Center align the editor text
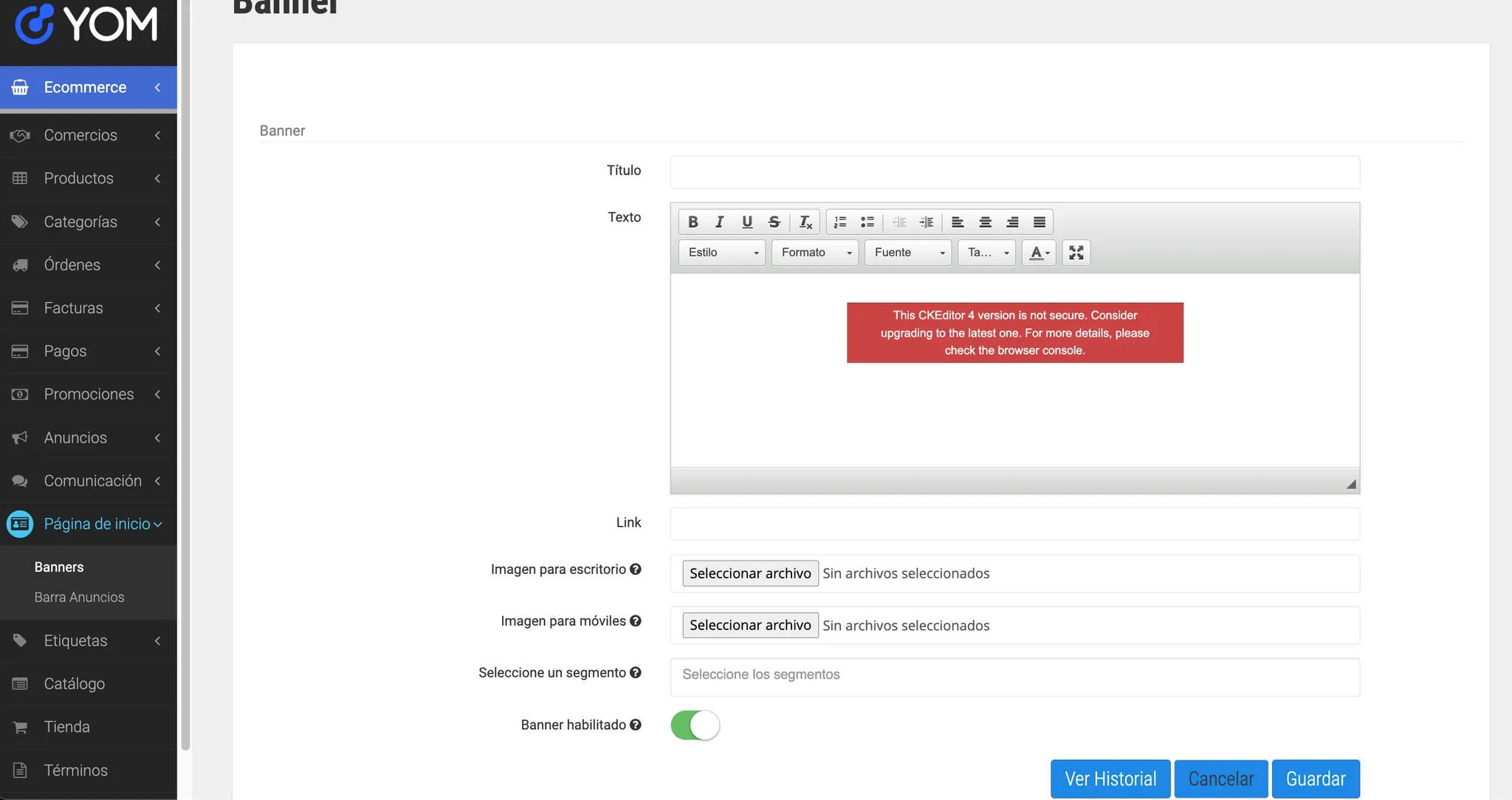Viewport: 1512px width, 800px height. (985, 222)
